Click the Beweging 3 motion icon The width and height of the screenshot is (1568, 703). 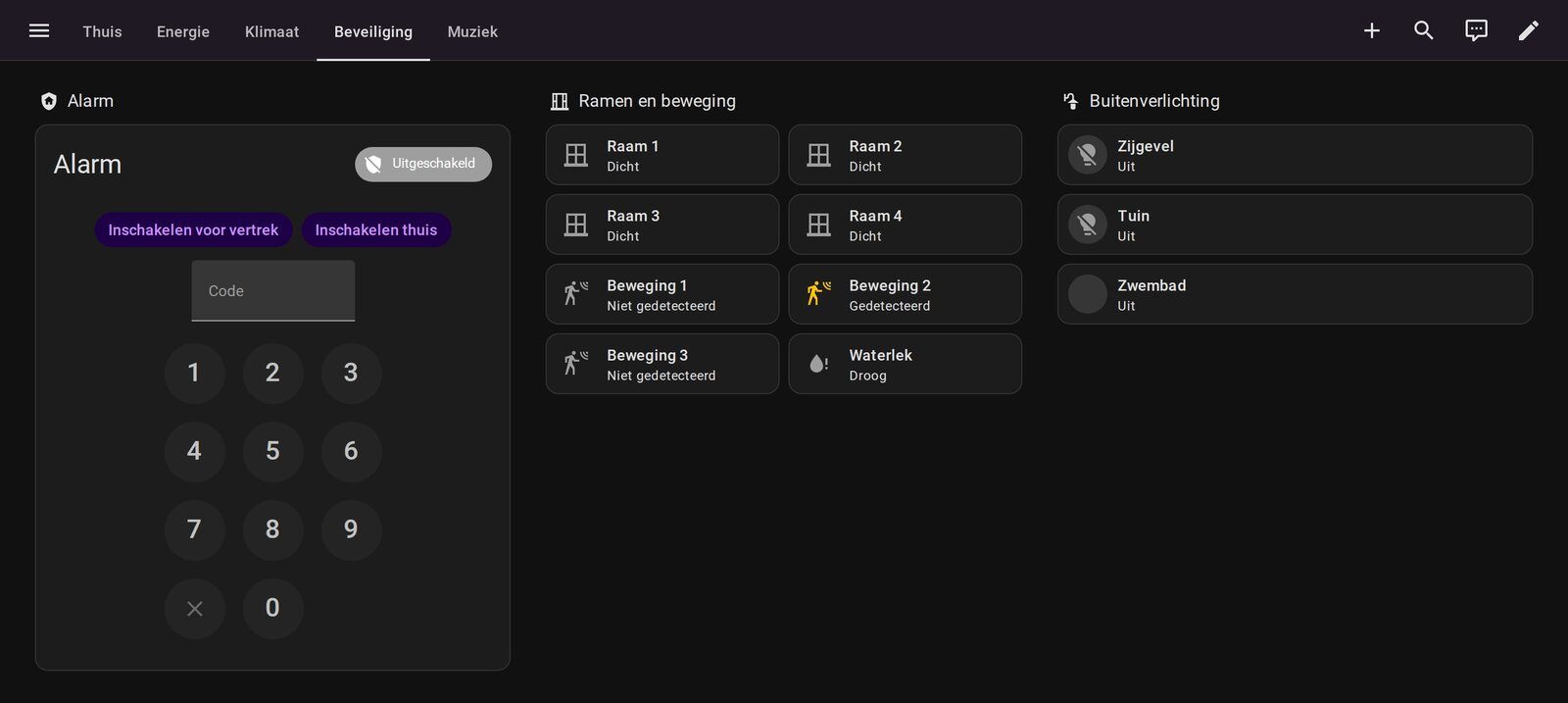click(x=576, y=364)
